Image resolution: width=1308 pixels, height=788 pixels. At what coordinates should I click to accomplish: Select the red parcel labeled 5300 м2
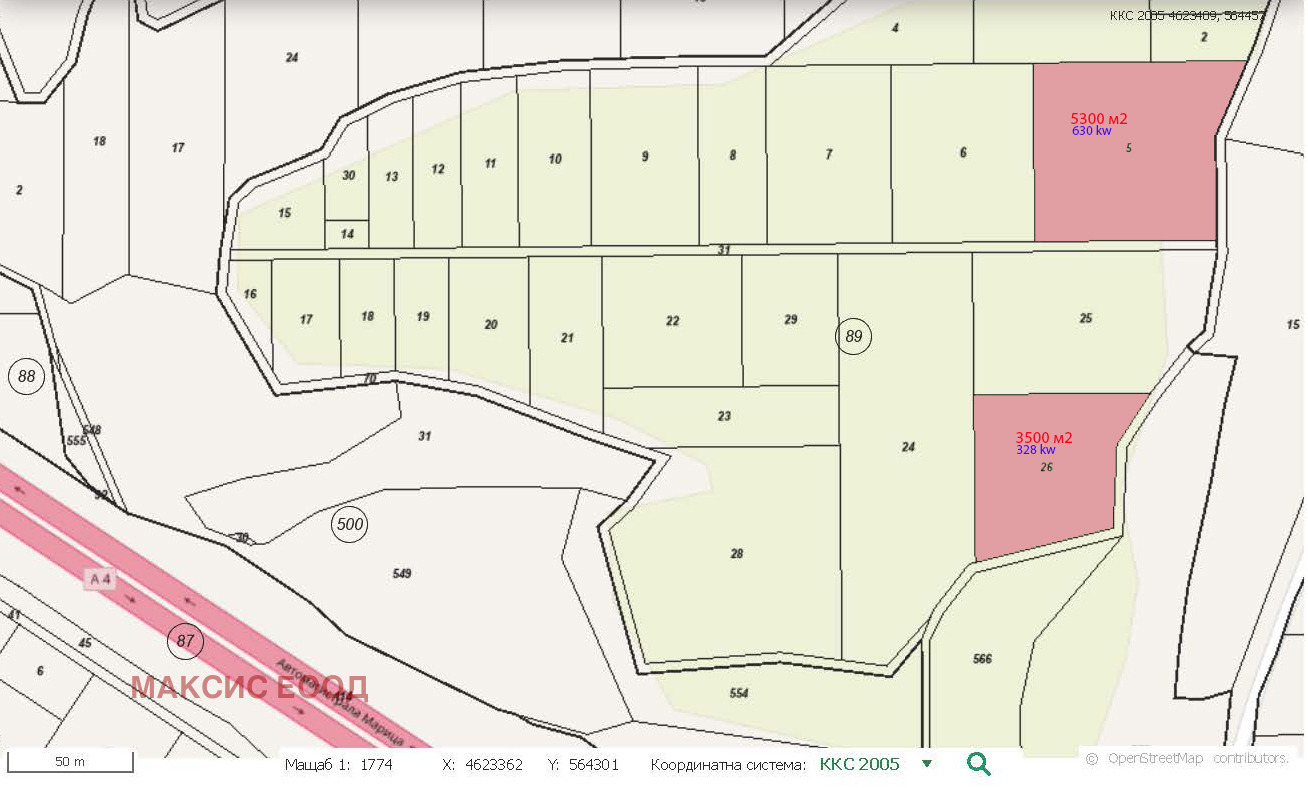coord(1125,152)
